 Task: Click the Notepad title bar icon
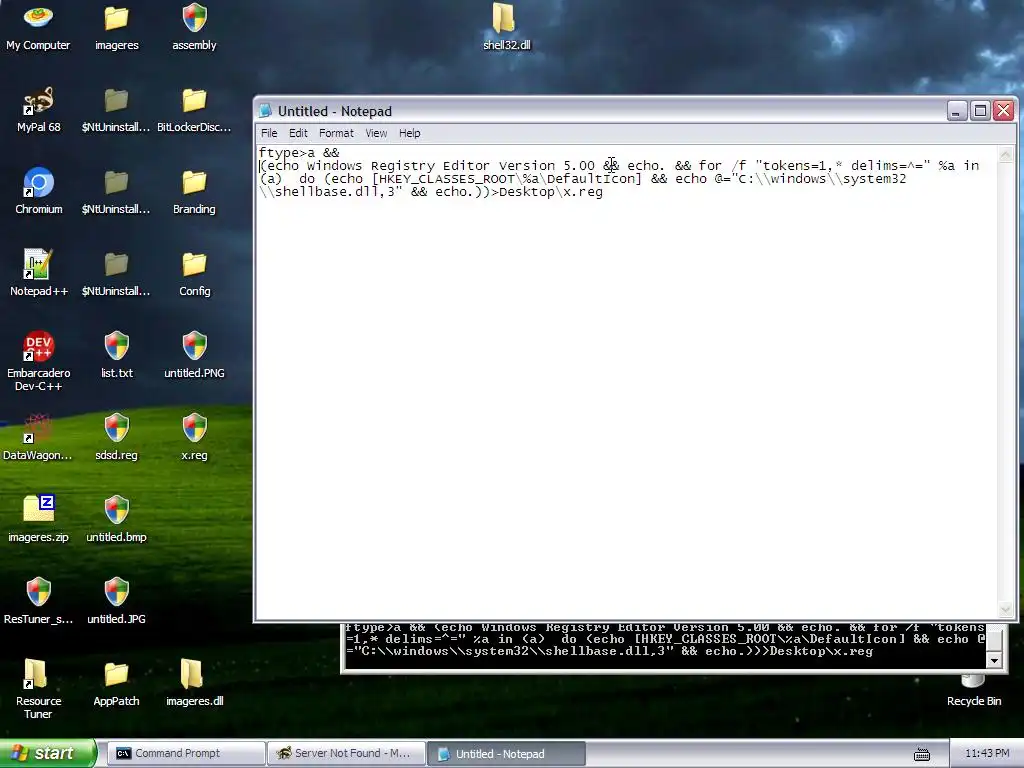click(x=265, y=111)
